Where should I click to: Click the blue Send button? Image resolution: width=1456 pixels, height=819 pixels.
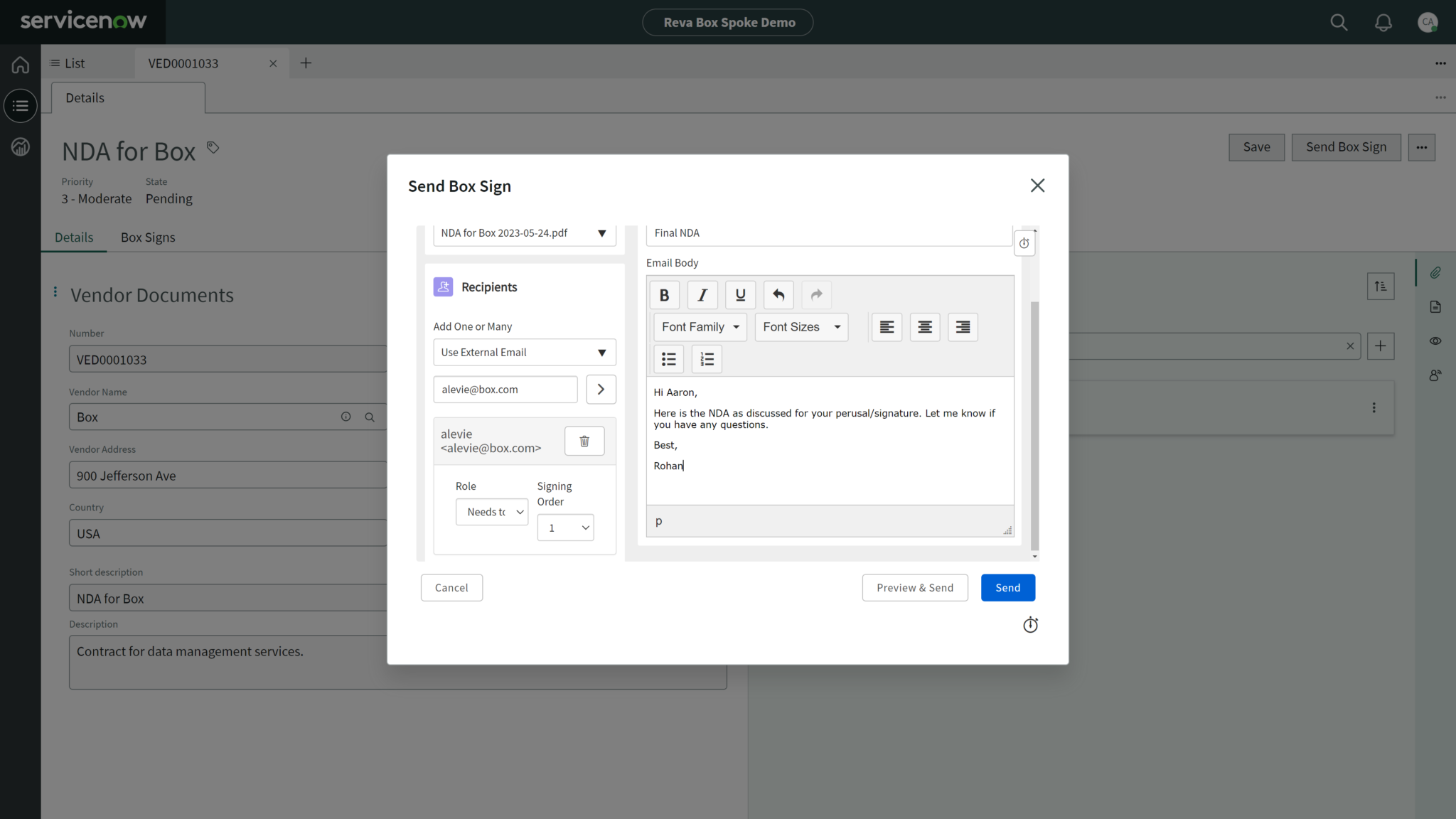tap(1008, 588)
